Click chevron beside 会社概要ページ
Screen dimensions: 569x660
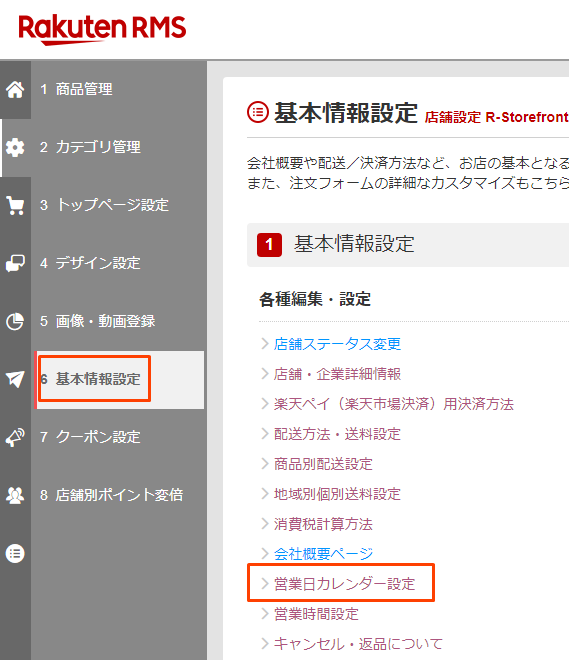click(265, 554)
